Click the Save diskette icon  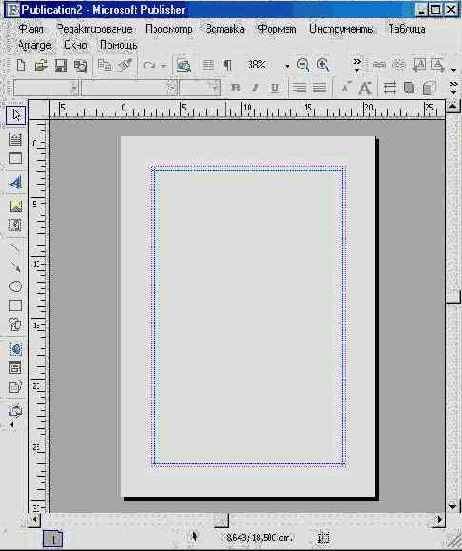pyautogui.click(x=61, y=65)
